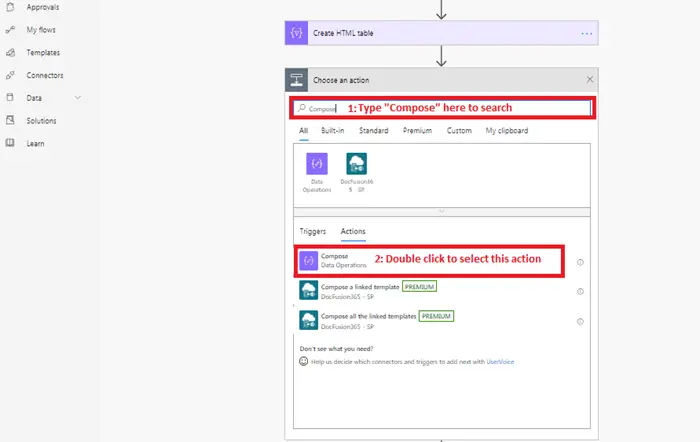Collapse the connectors list with the chevron
This screenshot has height=442, width=700.
tap(442, 211)
